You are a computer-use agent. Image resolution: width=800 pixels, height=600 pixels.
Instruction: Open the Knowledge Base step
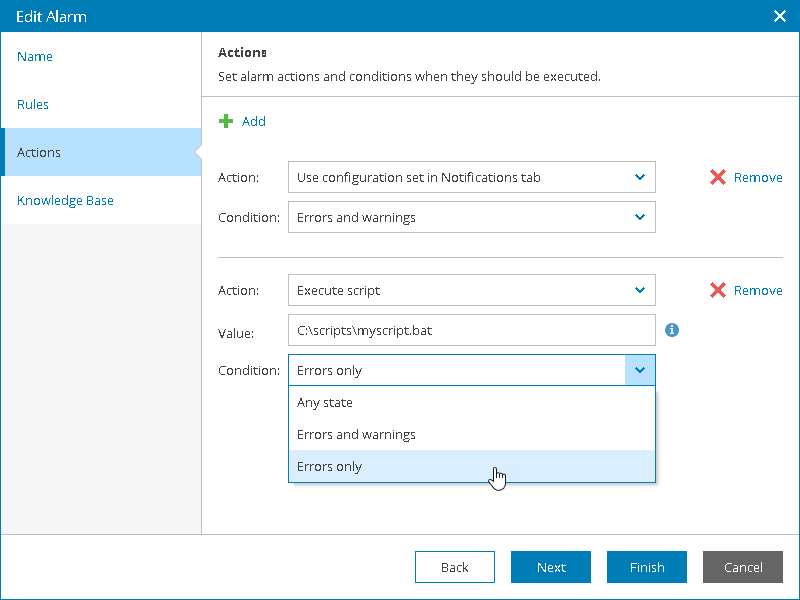point(65,201)
